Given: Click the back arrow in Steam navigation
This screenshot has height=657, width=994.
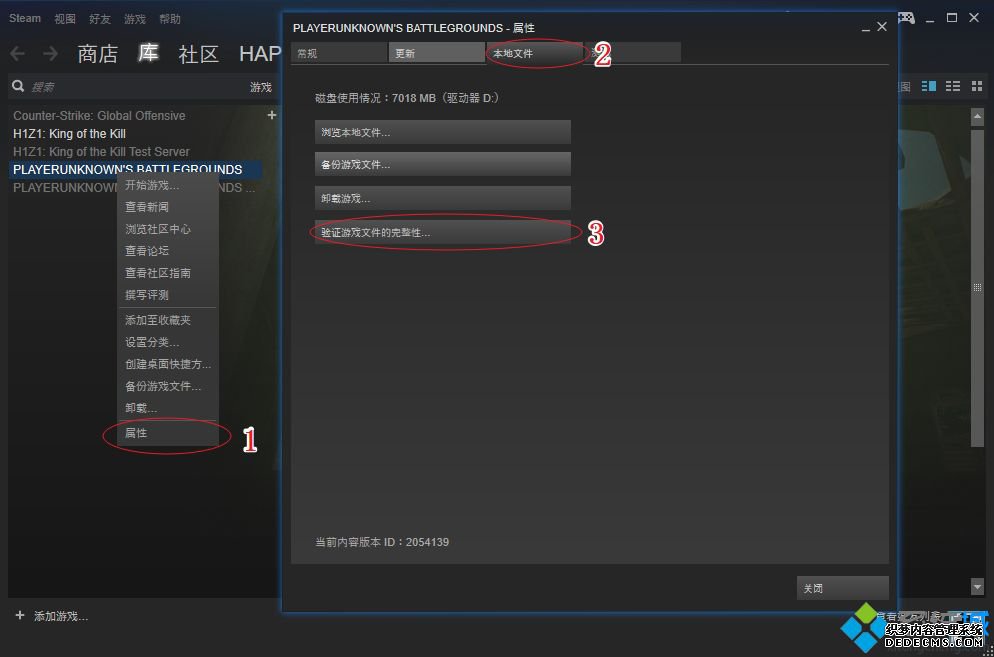Looking at the screenshot, I should tap(17, 54).
